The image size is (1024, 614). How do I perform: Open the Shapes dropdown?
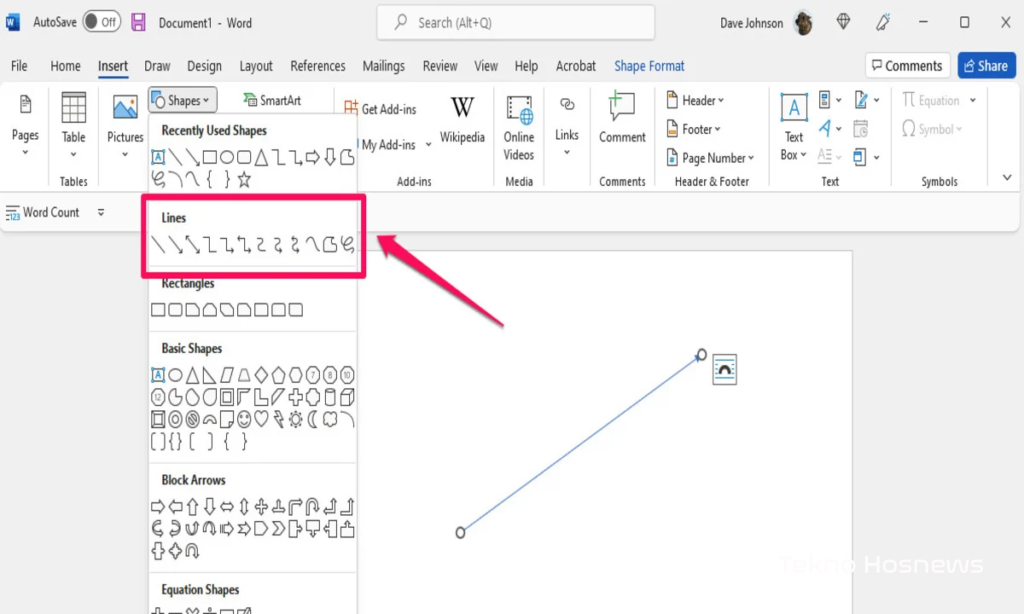[183, 101]
